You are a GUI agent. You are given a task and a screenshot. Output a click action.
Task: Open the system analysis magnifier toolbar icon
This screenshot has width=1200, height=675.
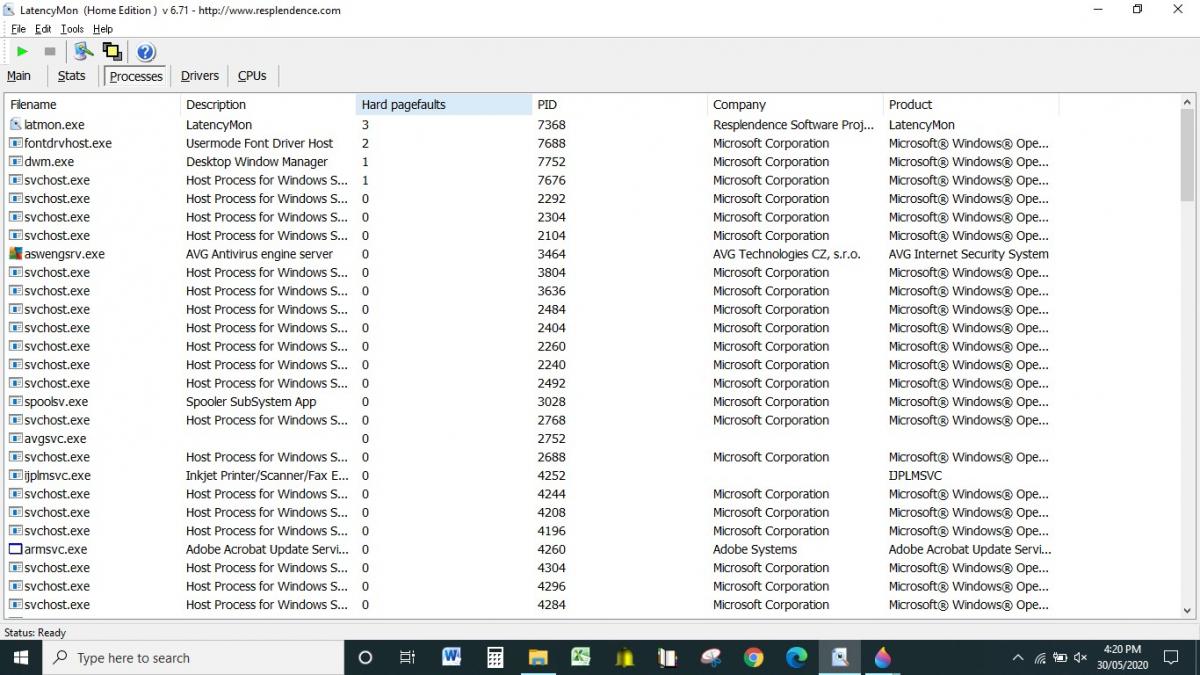click(84, 51)
